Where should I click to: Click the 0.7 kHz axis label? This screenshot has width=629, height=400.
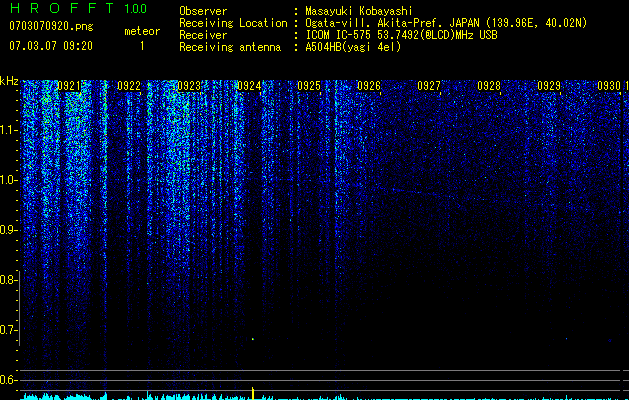point(9,330)
